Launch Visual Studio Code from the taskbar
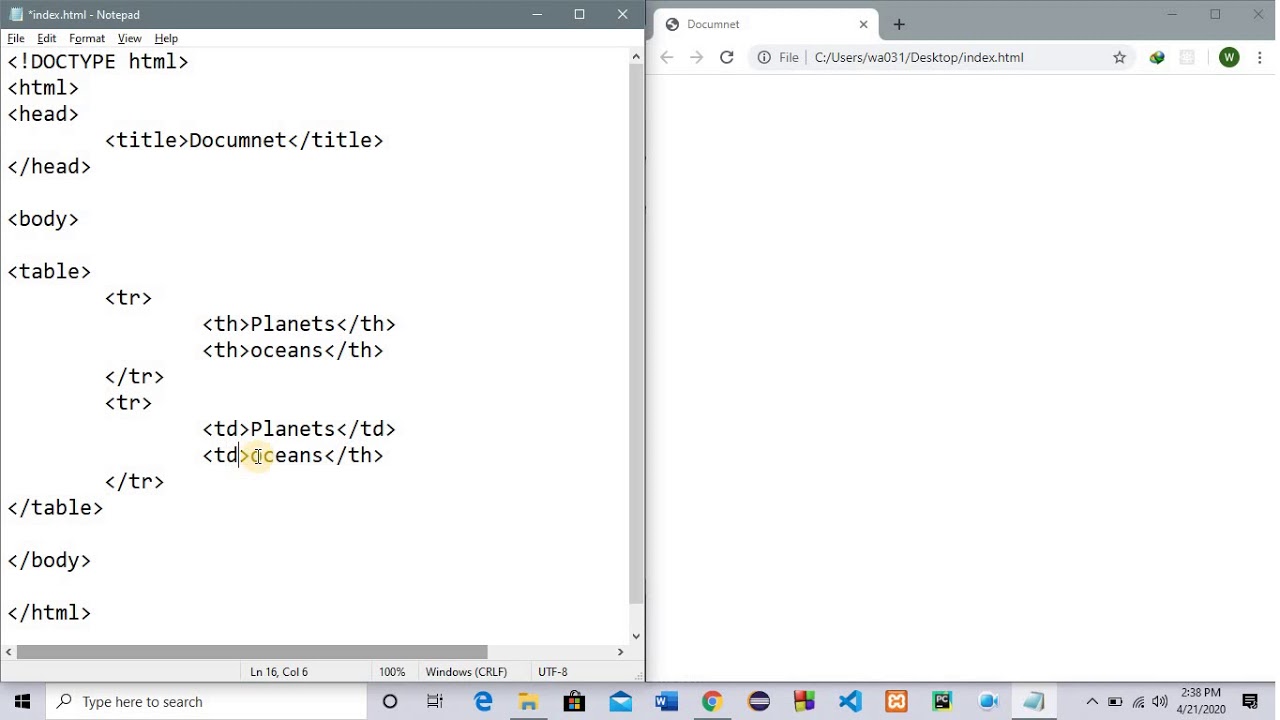 click(x=850, y=702)
